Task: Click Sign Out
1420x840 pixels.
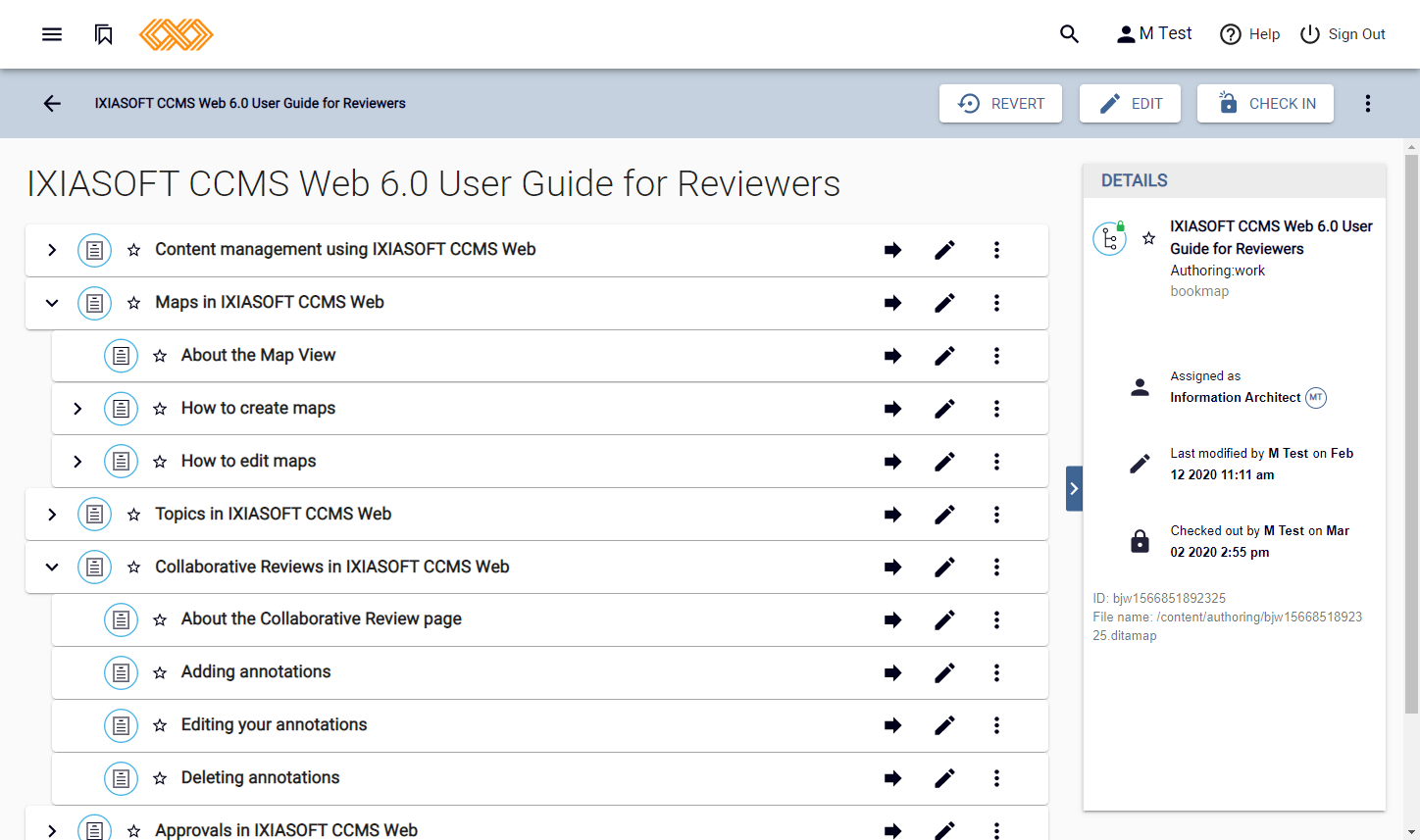Action: pos(1343,34)
